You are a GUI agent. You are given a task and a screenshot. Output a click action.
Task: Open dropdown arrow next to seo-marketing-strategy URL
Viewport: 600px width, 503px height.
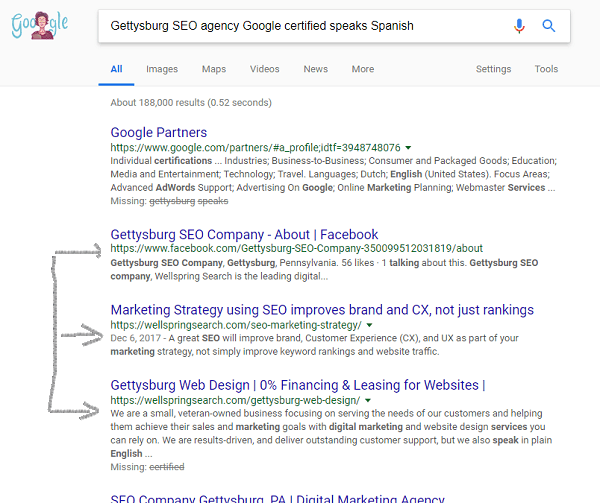(369, 325)
